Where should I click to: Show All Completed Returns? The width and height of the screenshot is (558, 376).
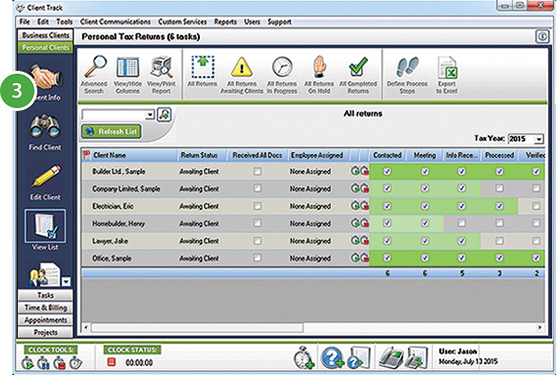click(358, 67)
